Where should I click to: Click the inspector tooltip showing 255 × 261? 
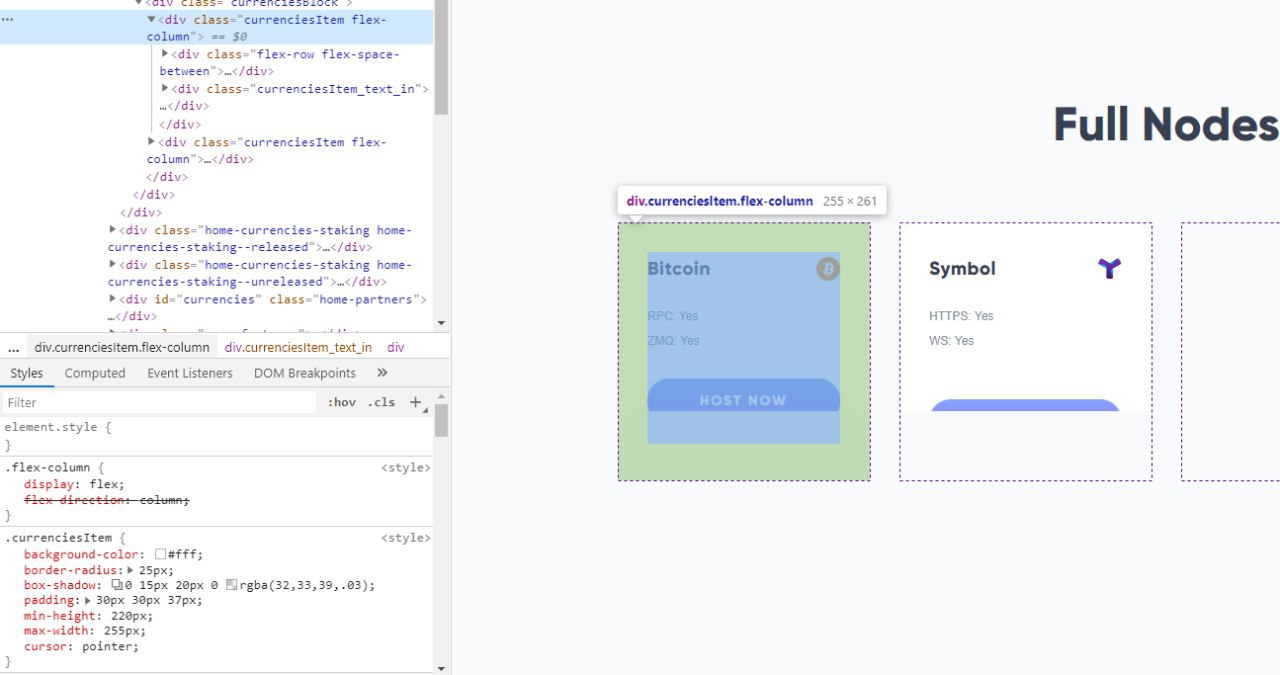coord(751,201)
